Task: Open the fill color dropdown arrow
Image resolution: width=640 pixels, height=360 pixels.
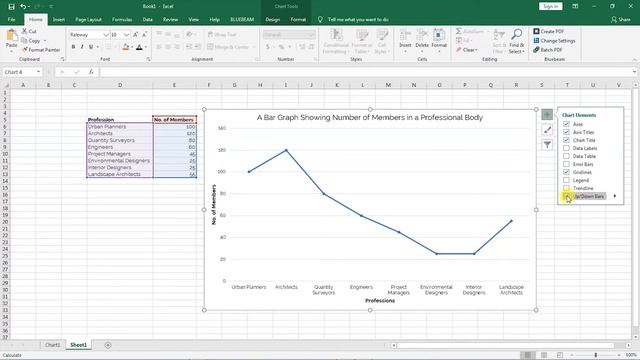Action: pyautogui.click(x=132, y=47)
